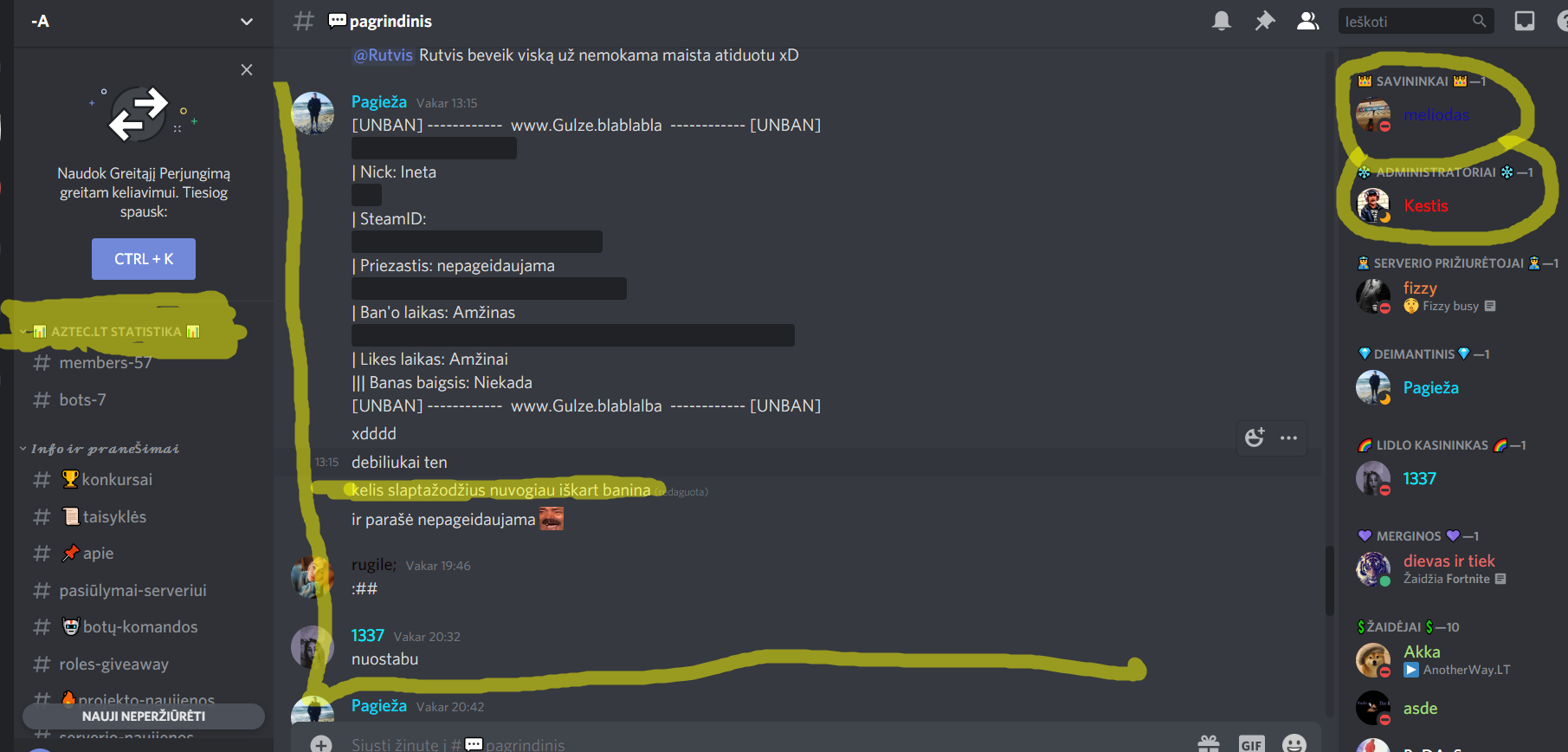The height and width of the screenshot is (752, 1568).
Task: Expand the -A server name dropdown
Action: tap(247, 22)
